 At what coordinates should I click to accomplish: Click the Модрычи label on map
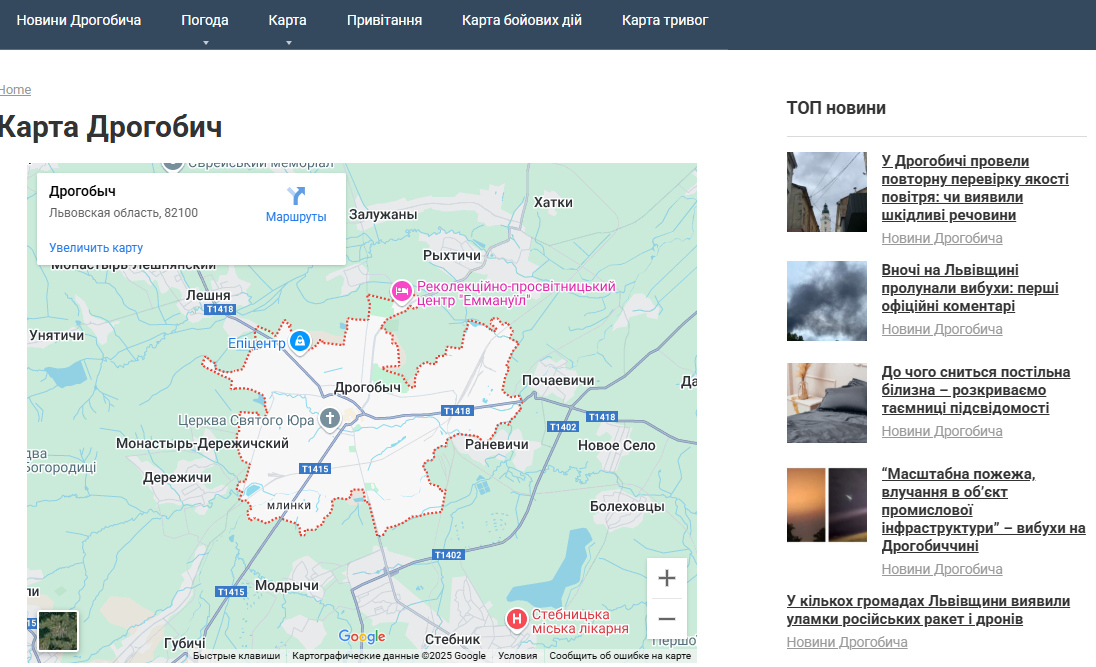287,585
